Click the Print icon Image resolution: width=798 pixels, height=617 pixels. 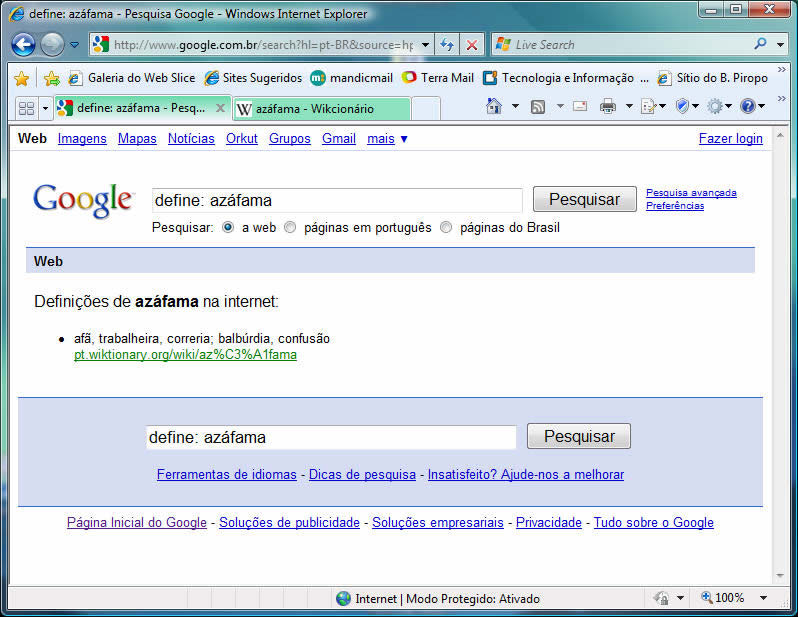[x=608, y=106]
